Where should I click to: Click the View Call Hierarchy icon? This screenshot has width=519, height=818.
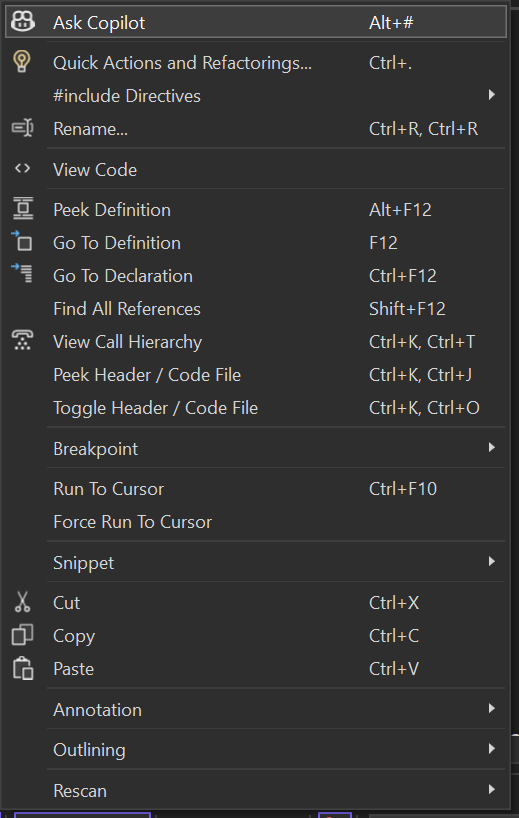click(x=22, y=341)
